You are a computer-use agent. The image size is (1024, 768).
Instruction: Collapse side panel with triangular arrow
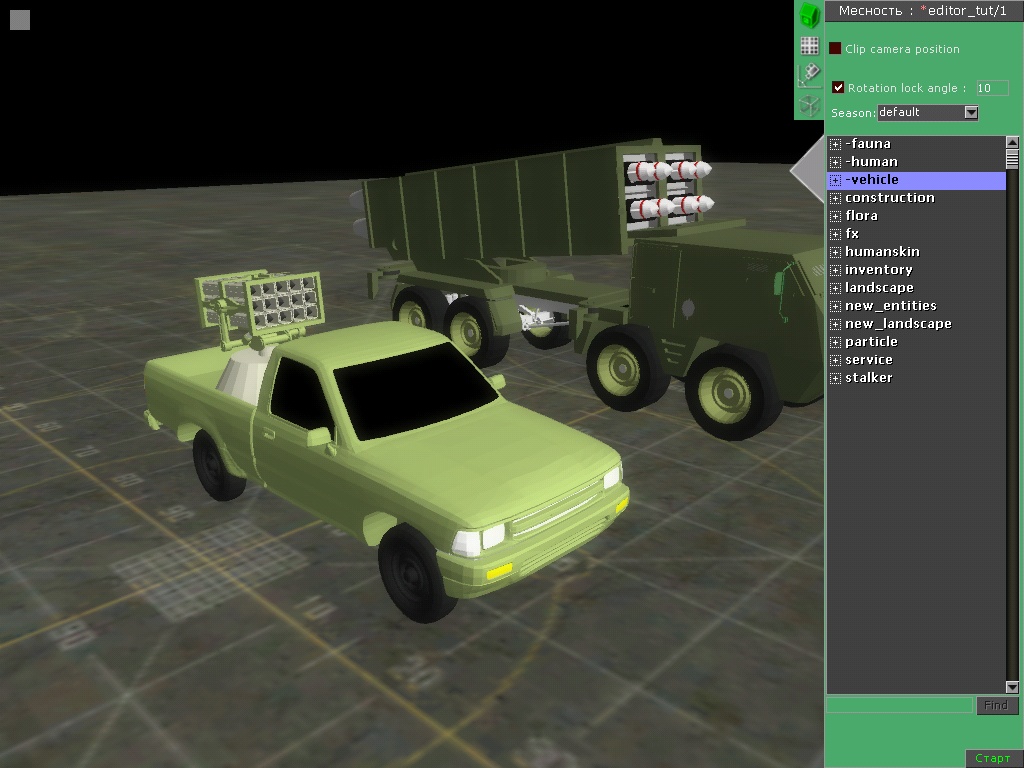[808, 170]
